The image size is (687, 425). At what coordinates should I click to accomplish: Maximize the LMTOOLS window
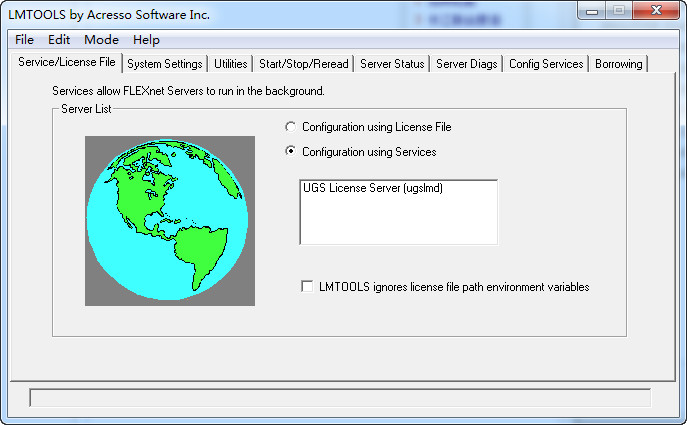[619, 11]
